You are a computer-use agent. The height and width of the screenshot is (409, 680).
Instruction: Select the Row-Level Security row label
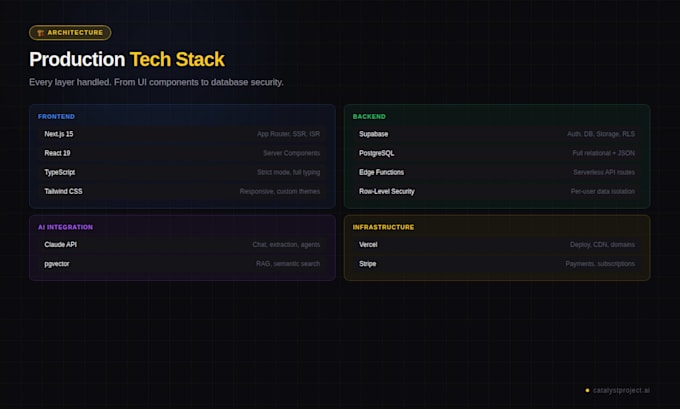click(386, 191)
